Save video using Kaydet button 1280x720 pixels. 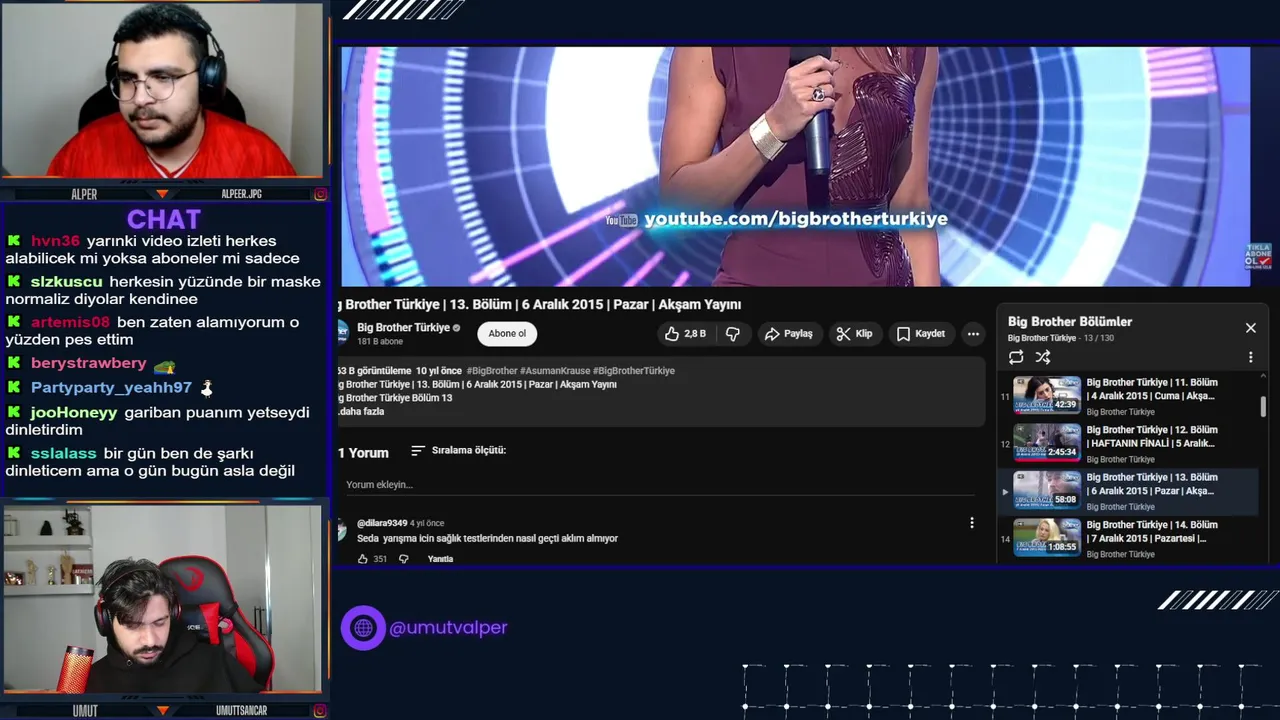coord(921,334)
